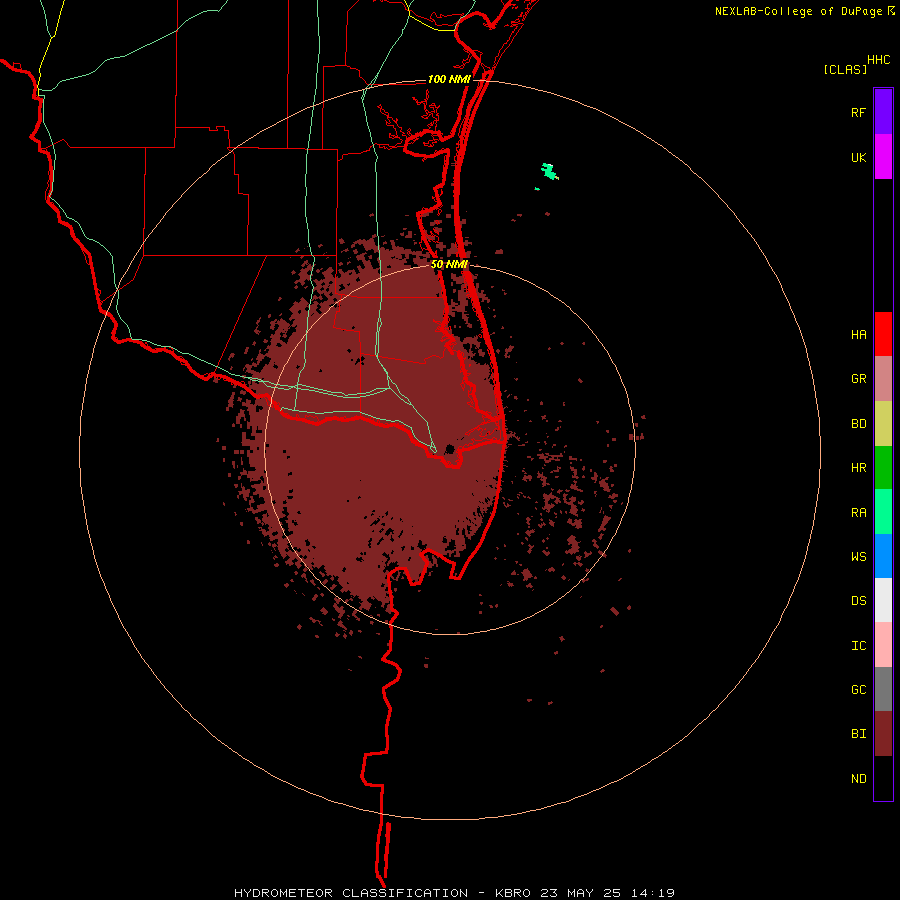This screenshot has height=900, width=900.
Task: Click the BI legend label
Action: click(x=858, y=734)
